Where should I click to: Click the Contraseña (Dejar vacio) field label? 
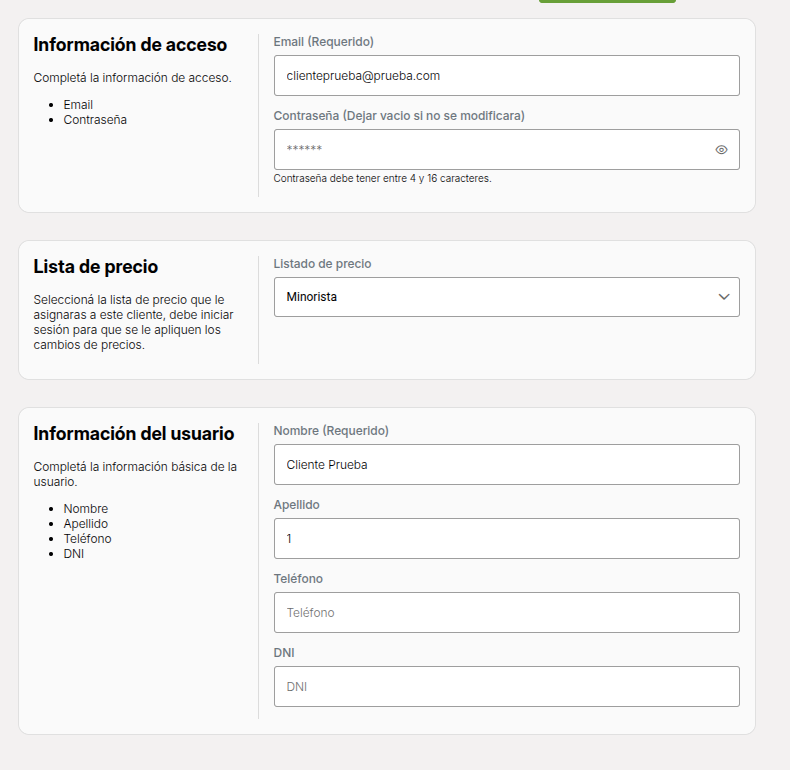399,116
